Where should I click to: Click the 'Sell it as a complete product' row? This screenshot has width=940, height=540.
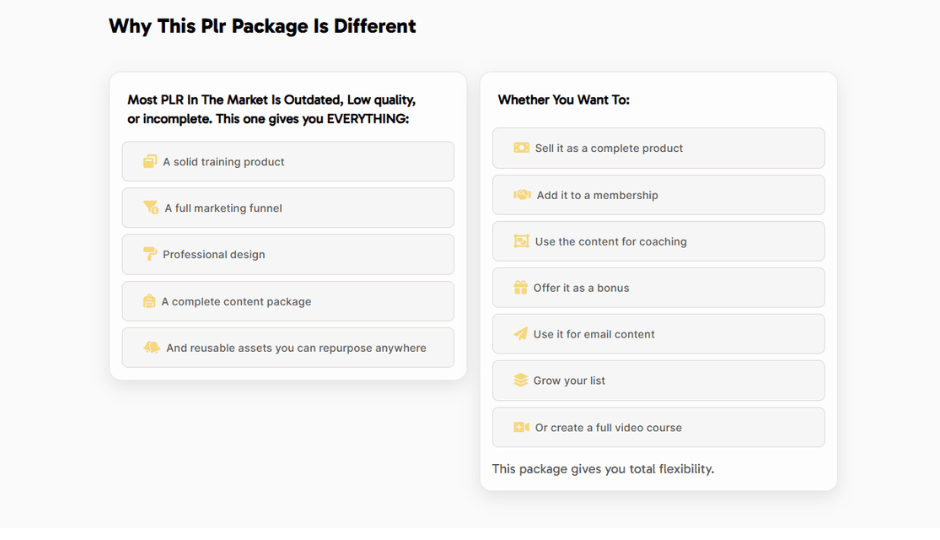[x=658, y=147]
